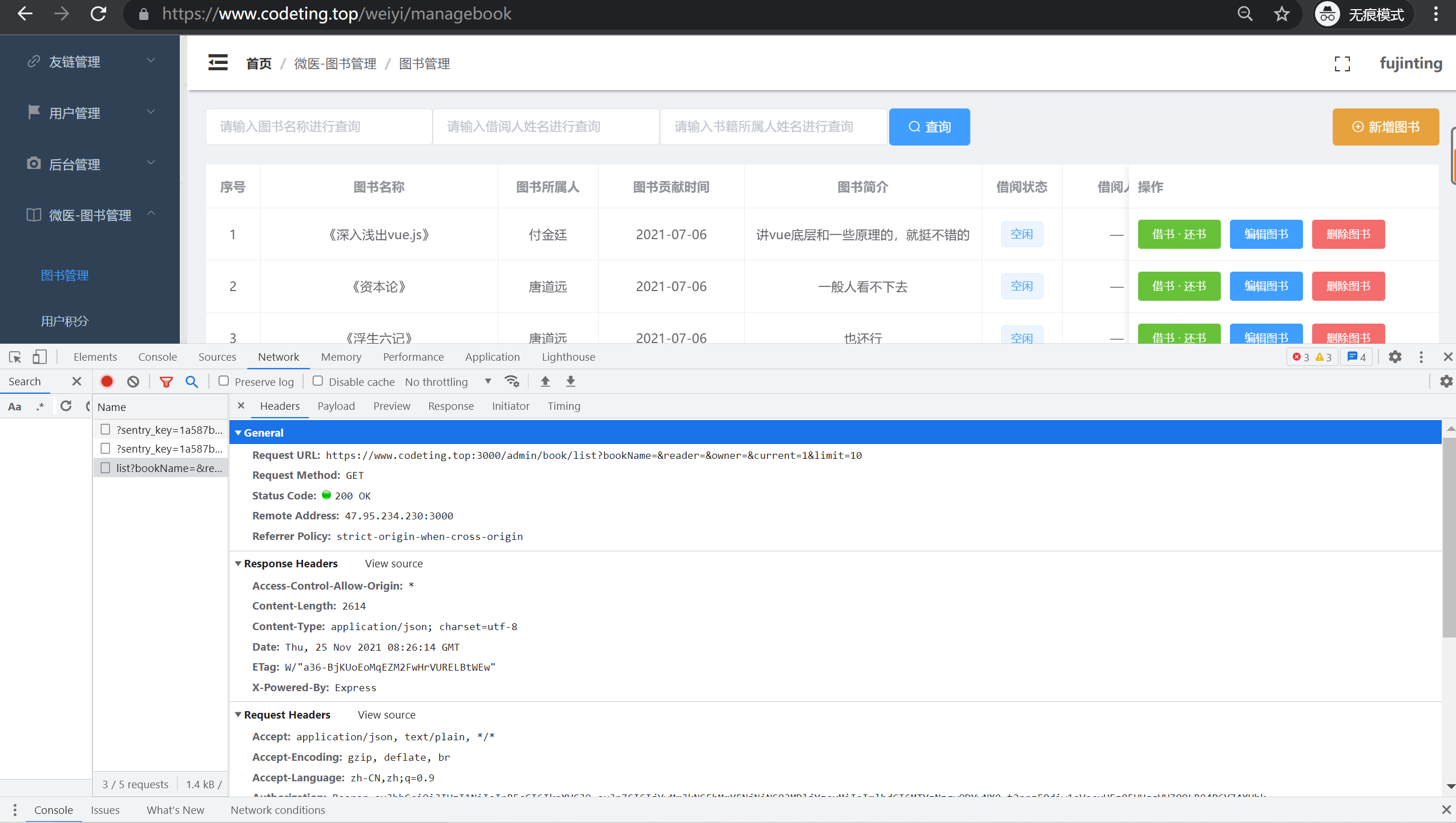Select the inspect element tool in DevTools

pos(14,357)
